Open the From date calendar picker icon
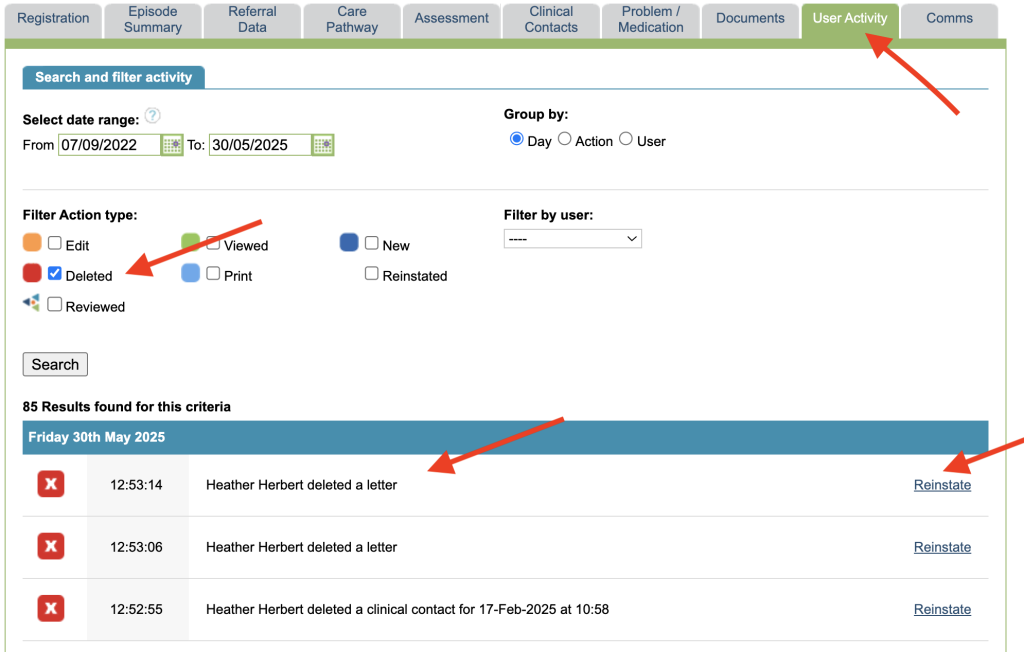This screenshot has height=652, width=1024. coord(172,145)
